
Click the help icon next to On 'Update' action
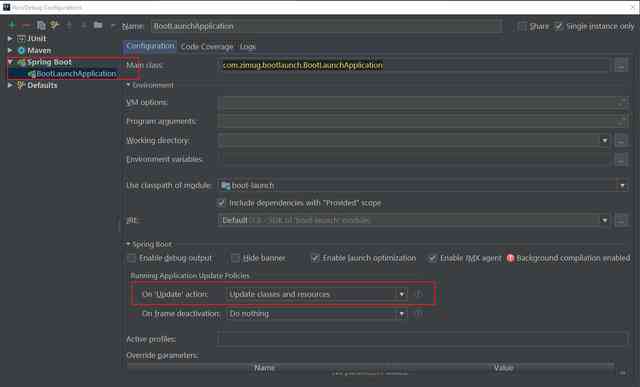(419, 294)
